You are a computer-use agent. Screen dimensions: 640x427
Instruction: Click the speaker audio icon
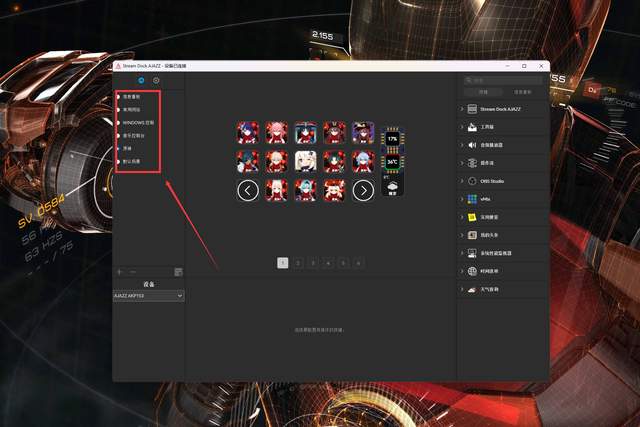pyautogui.click(x=472, y=145)
